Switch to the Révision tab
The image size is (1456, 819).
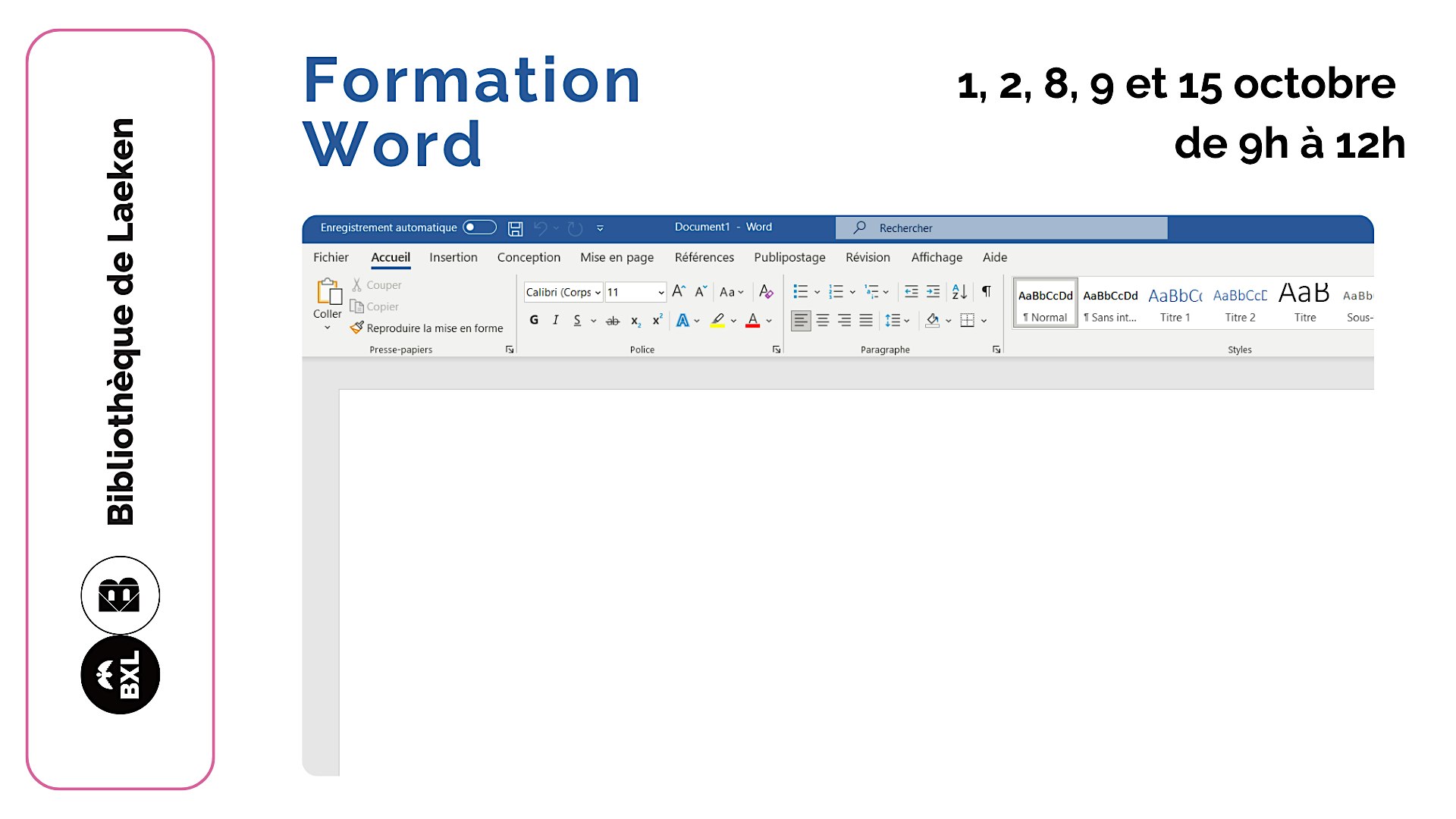(868, 257)
